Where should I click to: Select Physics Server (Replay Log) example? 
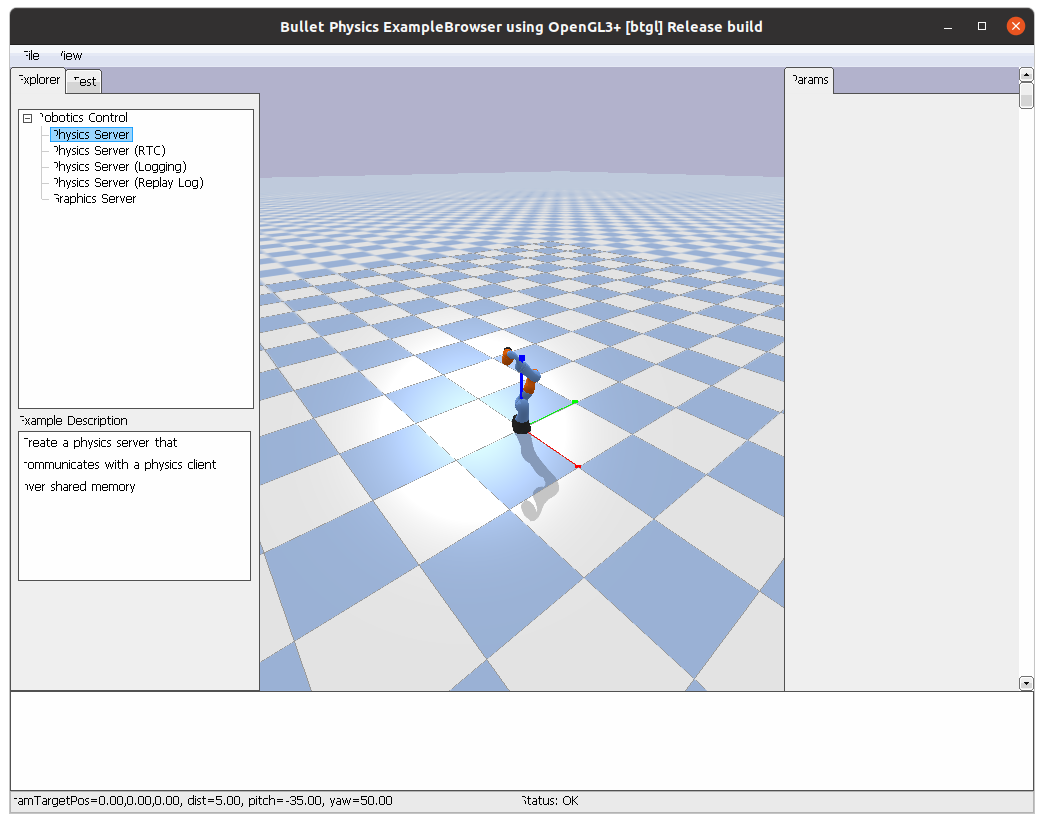pyautogui.click(x=129, y=182)
